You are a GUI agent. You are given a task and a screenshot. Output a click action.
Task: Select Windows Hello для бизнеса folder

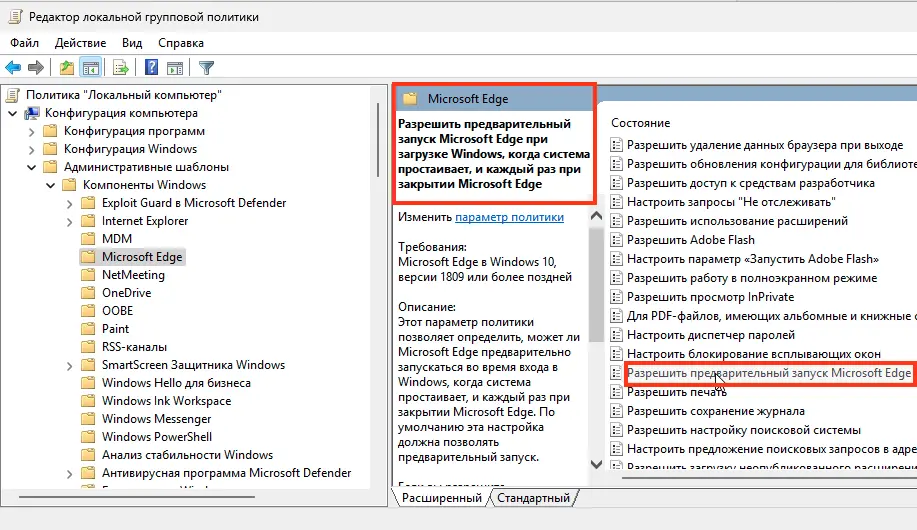tap(176, 383)
